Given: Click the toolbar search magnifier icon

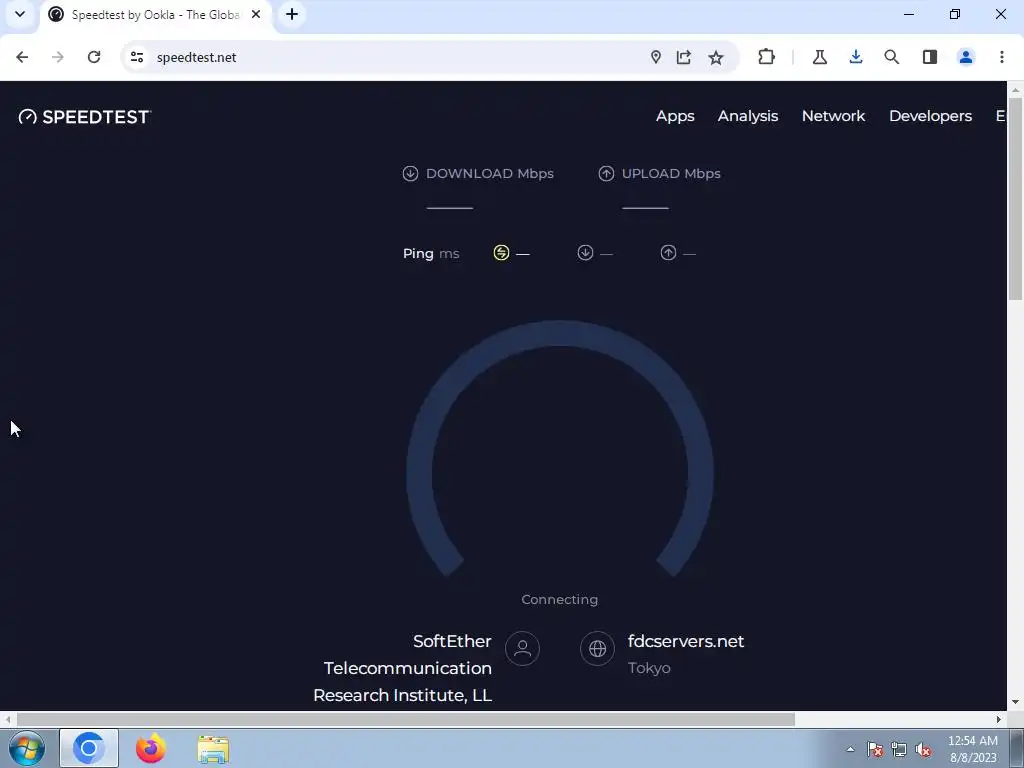Looking at the screenshot, I should pyautogui.click(x=891, y=57).
